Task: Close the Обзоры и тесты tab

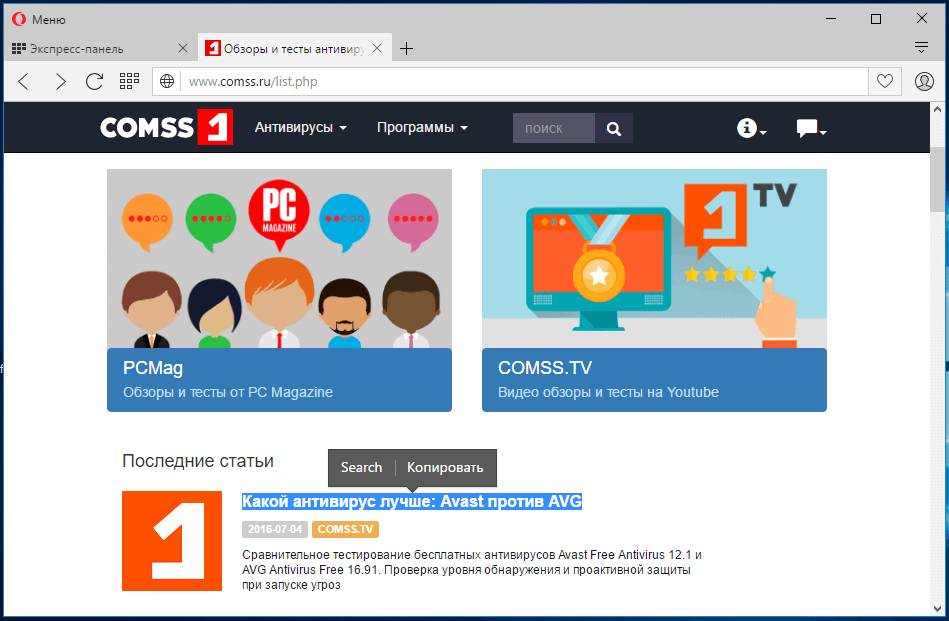Action: click(x=377, y=48)
